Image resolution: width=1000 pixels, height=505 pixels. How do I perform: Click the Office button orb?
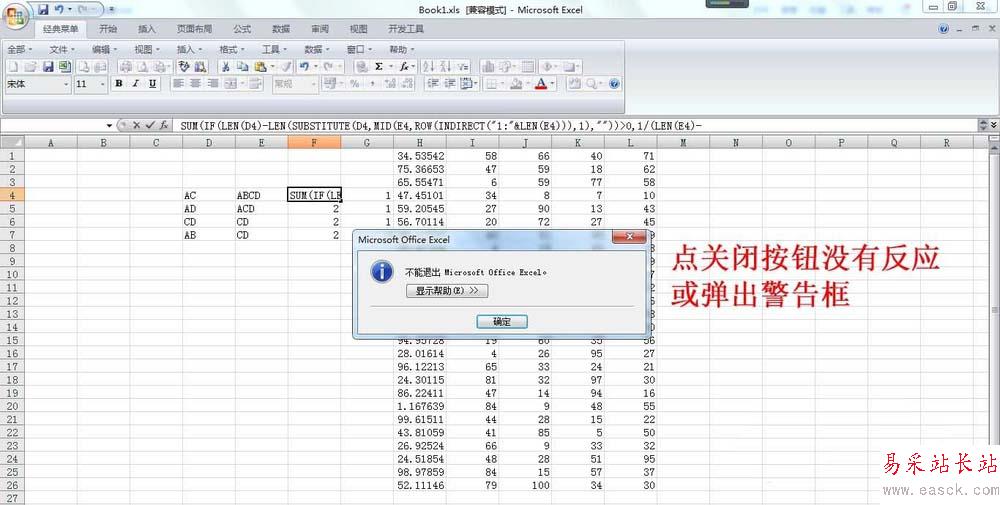[x=15, y=15]
